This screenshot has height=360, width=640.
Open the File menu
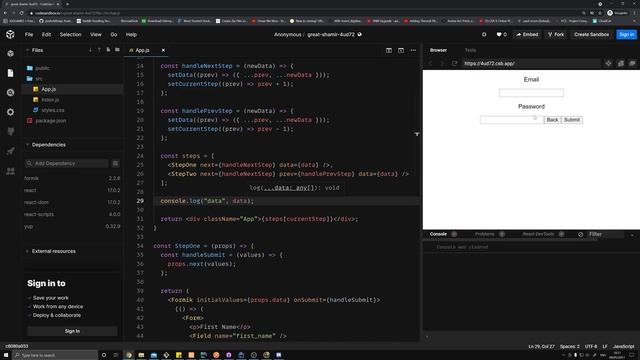[x=29, y=35]
